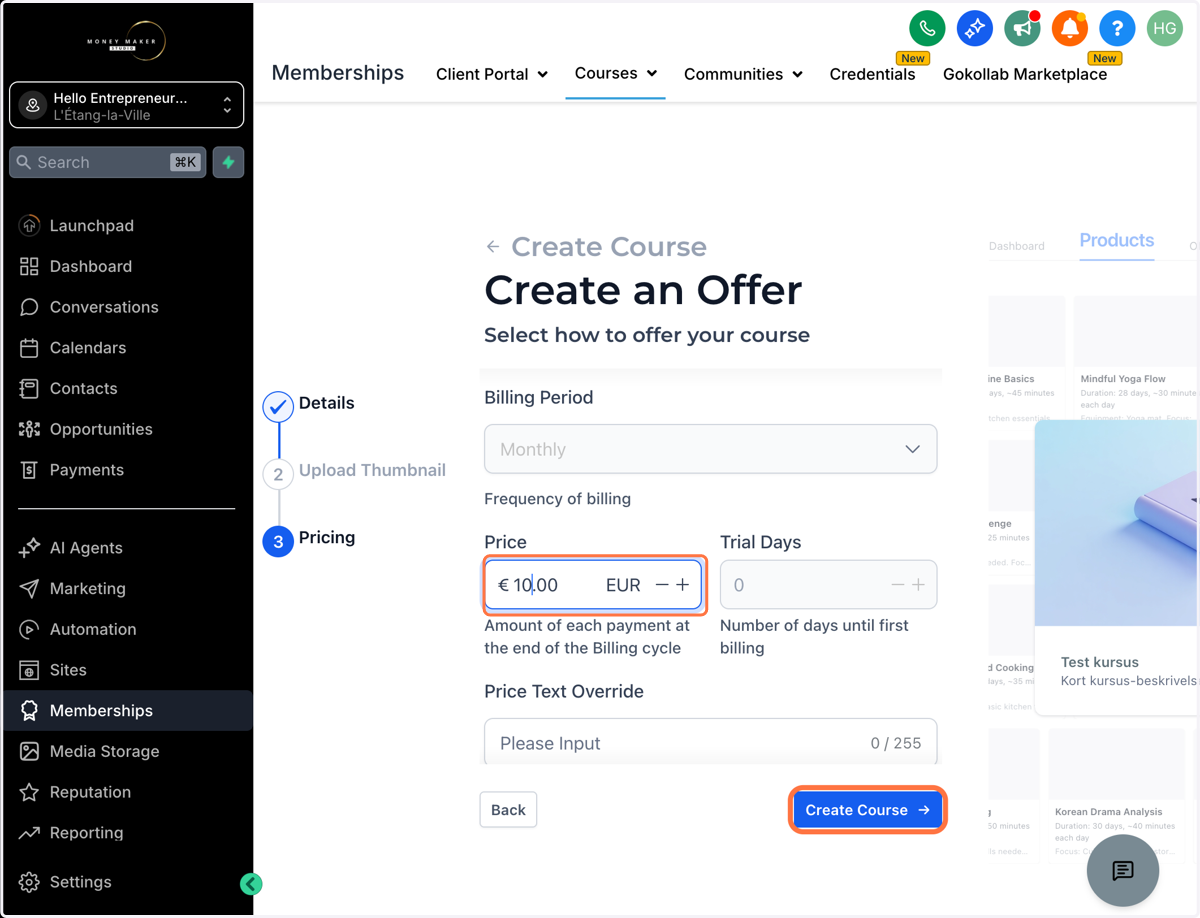1200x918 pixels.
Task: Click the "Create an Offer" heading
Action: (643, 290)
